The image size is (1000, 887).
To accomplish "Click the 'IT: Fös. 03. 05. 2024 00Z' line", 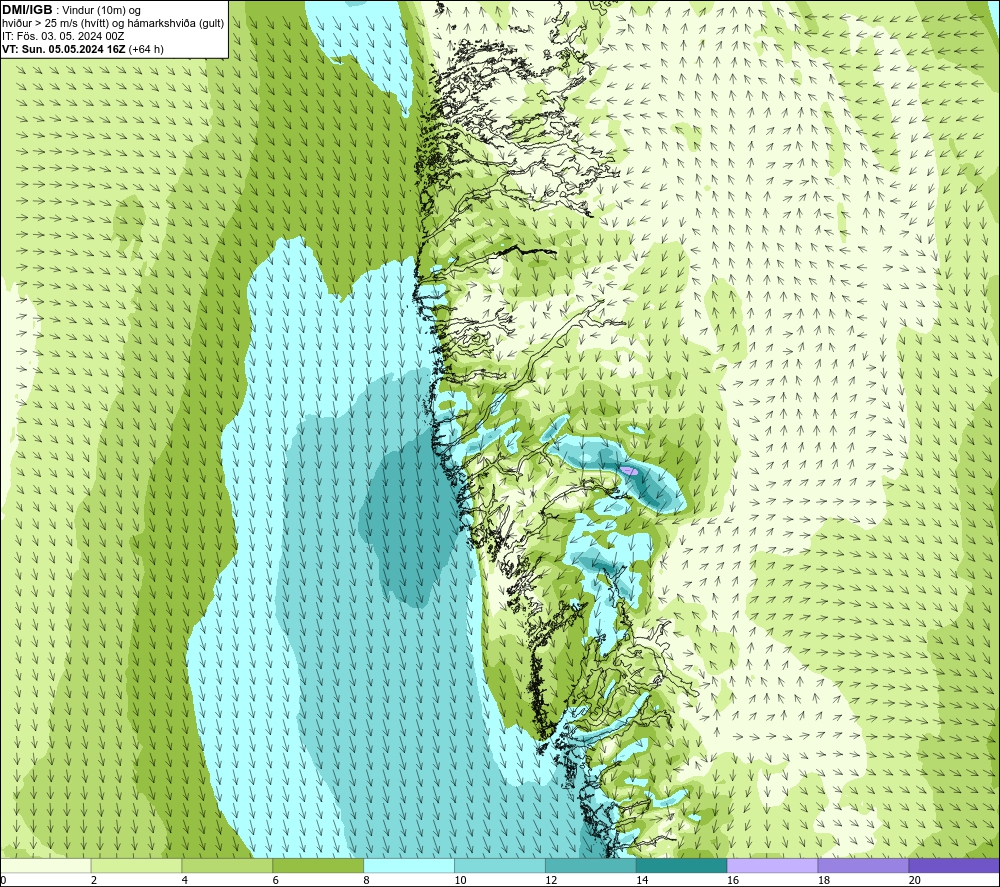I will pos(63,36).
